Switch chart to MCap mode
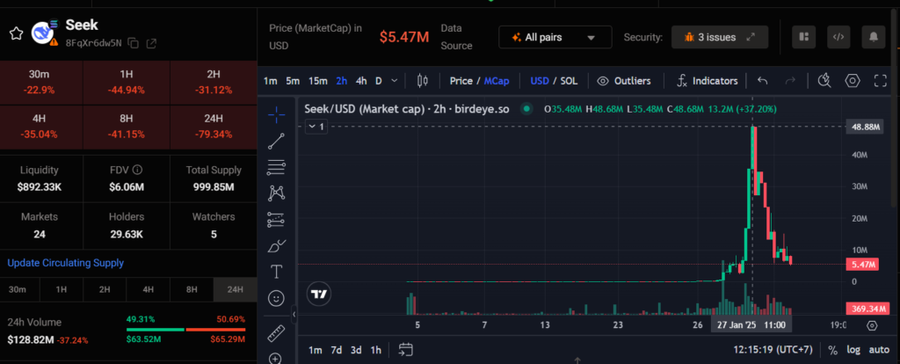Screen dimensions: 900x364 pyautogui.click(x=496, y=81)
